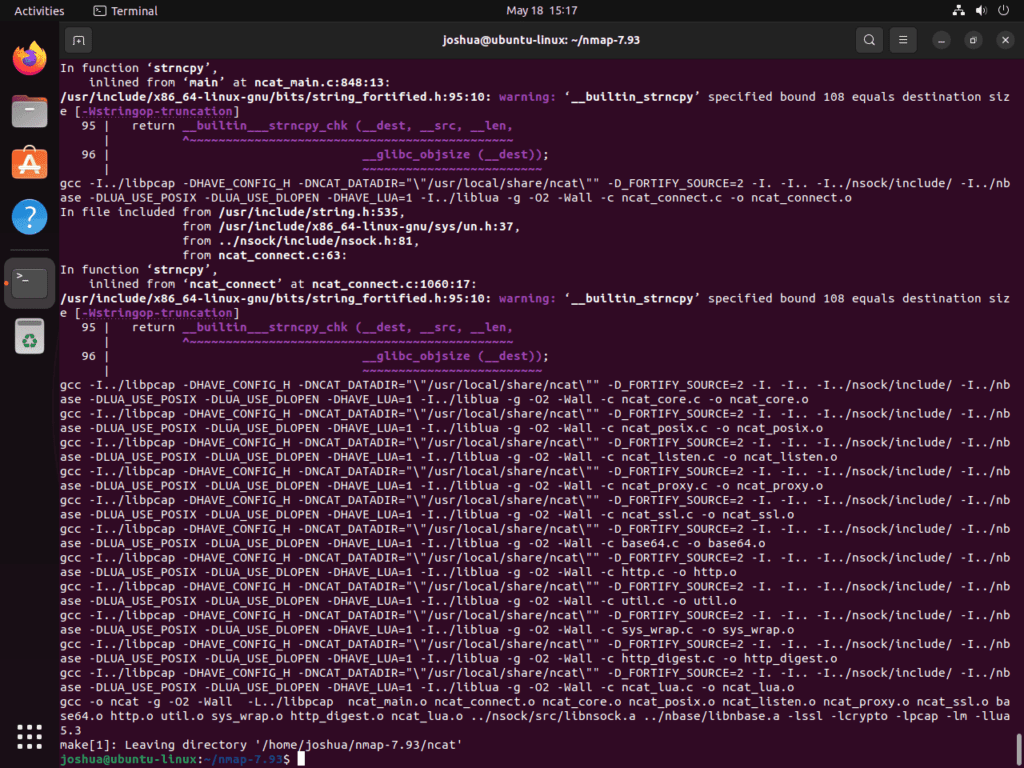This screenshot has height=768, width=1024.
Task: Open the Trash from the dock
Action: click(x=29, y=336)
